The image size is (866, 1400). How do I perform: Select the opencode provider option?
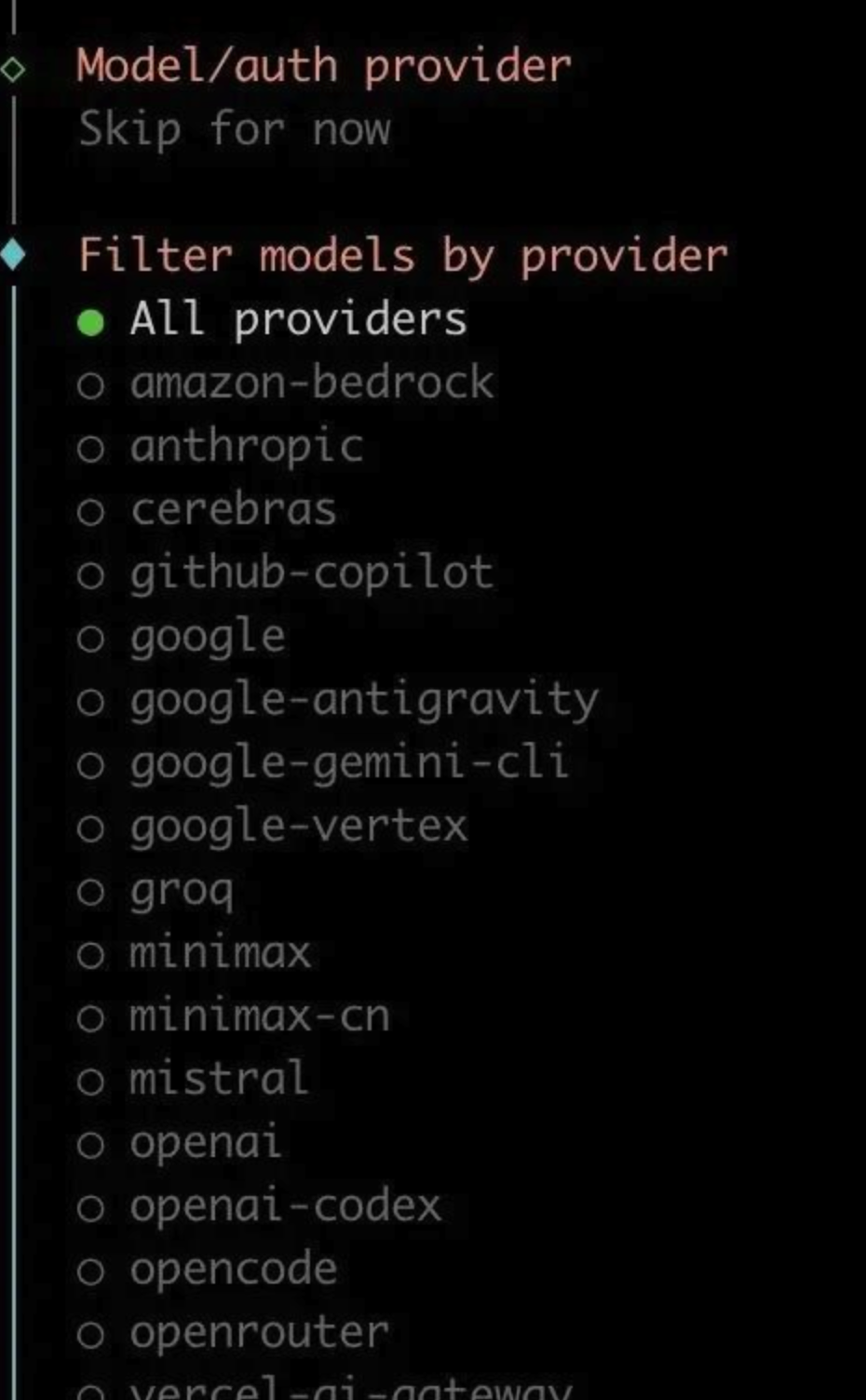233,1270
